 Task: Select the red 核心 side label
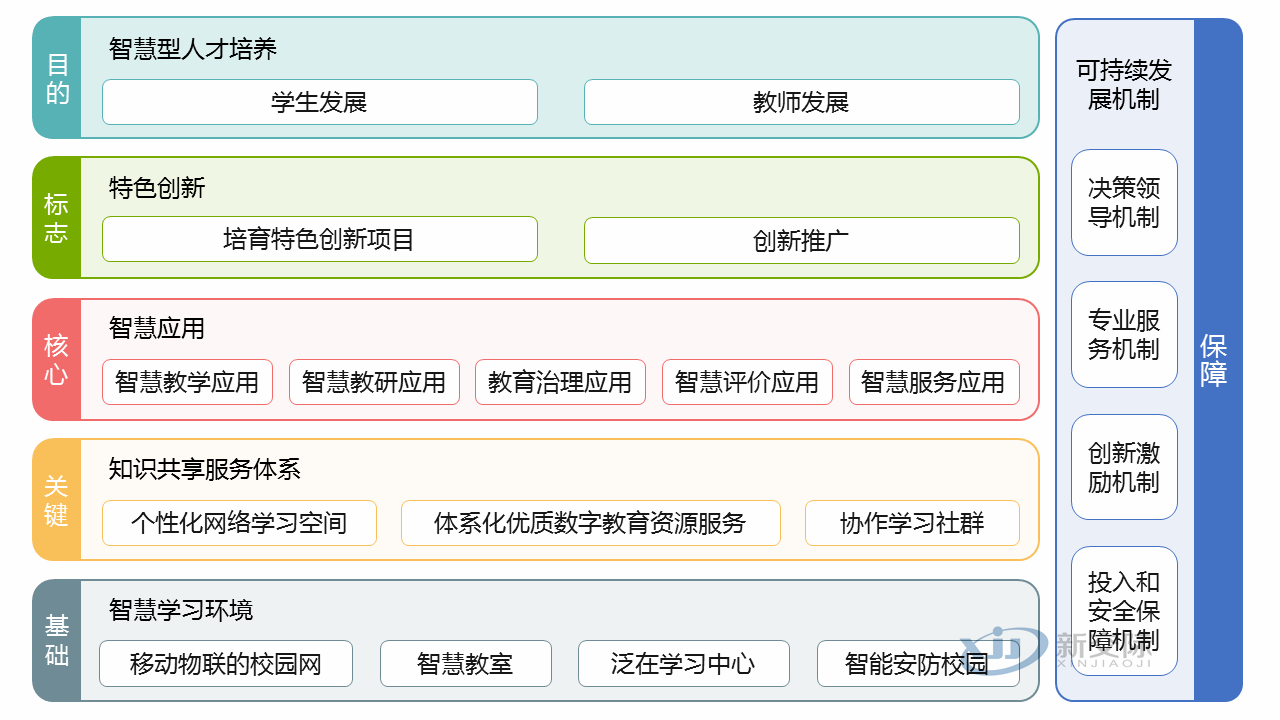click(x=57, y=360)
